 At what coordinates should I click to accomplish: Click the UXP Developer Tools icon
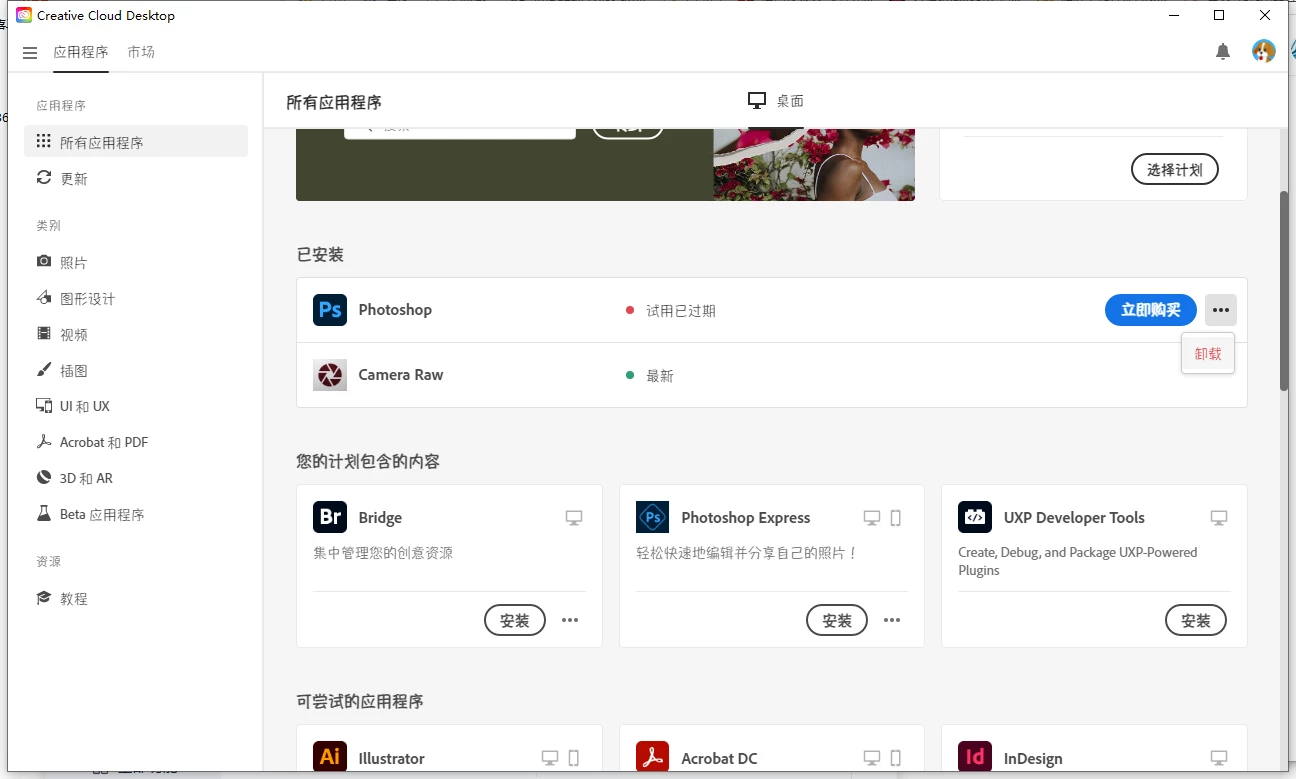coord(975,517)
